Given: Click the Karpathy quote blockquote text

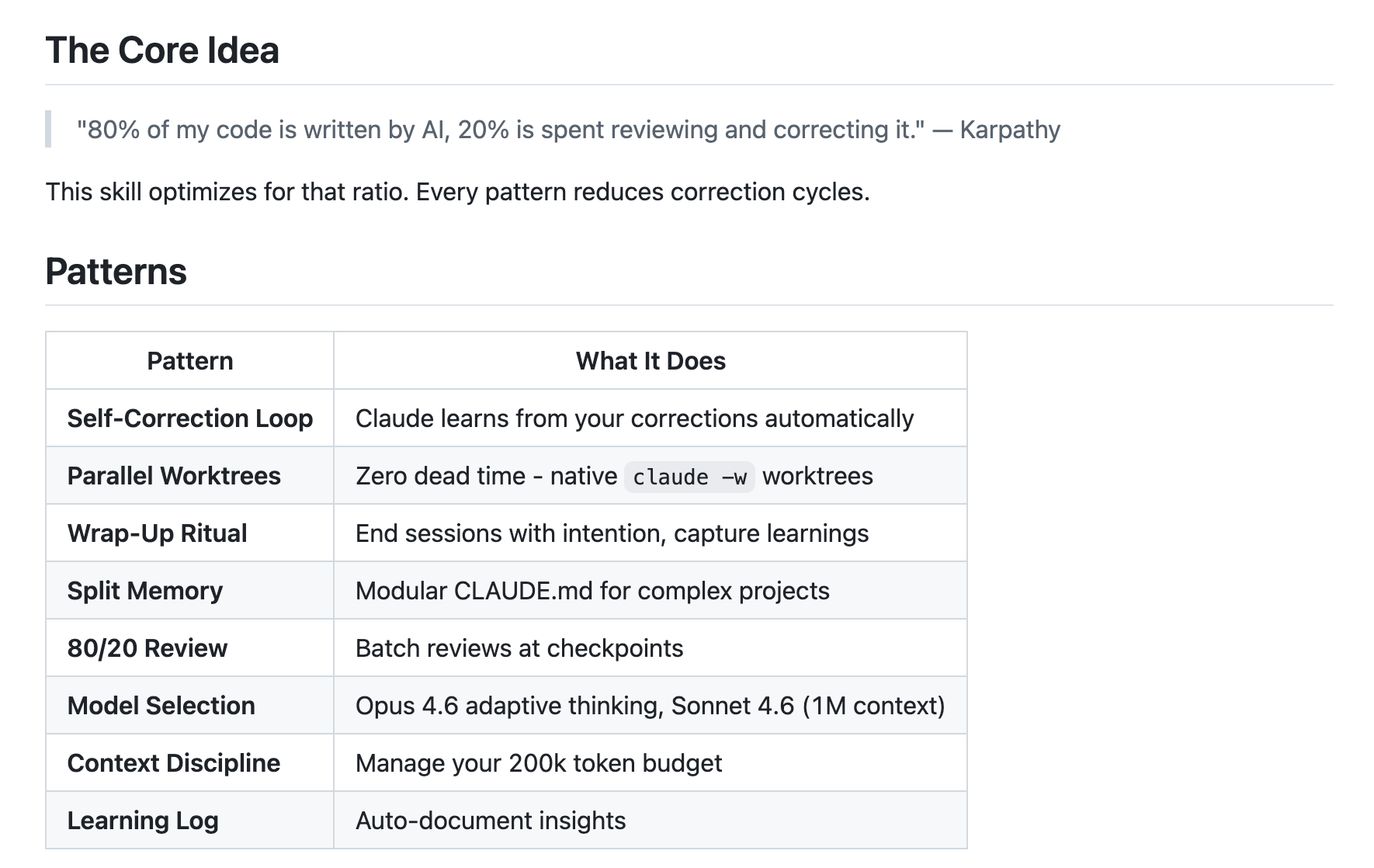Looking at the screenshot, I should pyautogui.click(x=567, y=130).
